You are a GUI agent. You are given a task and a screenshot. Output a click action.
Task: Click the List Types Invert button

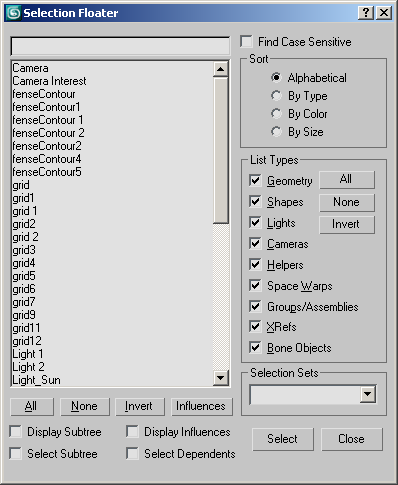coord(347,224)
